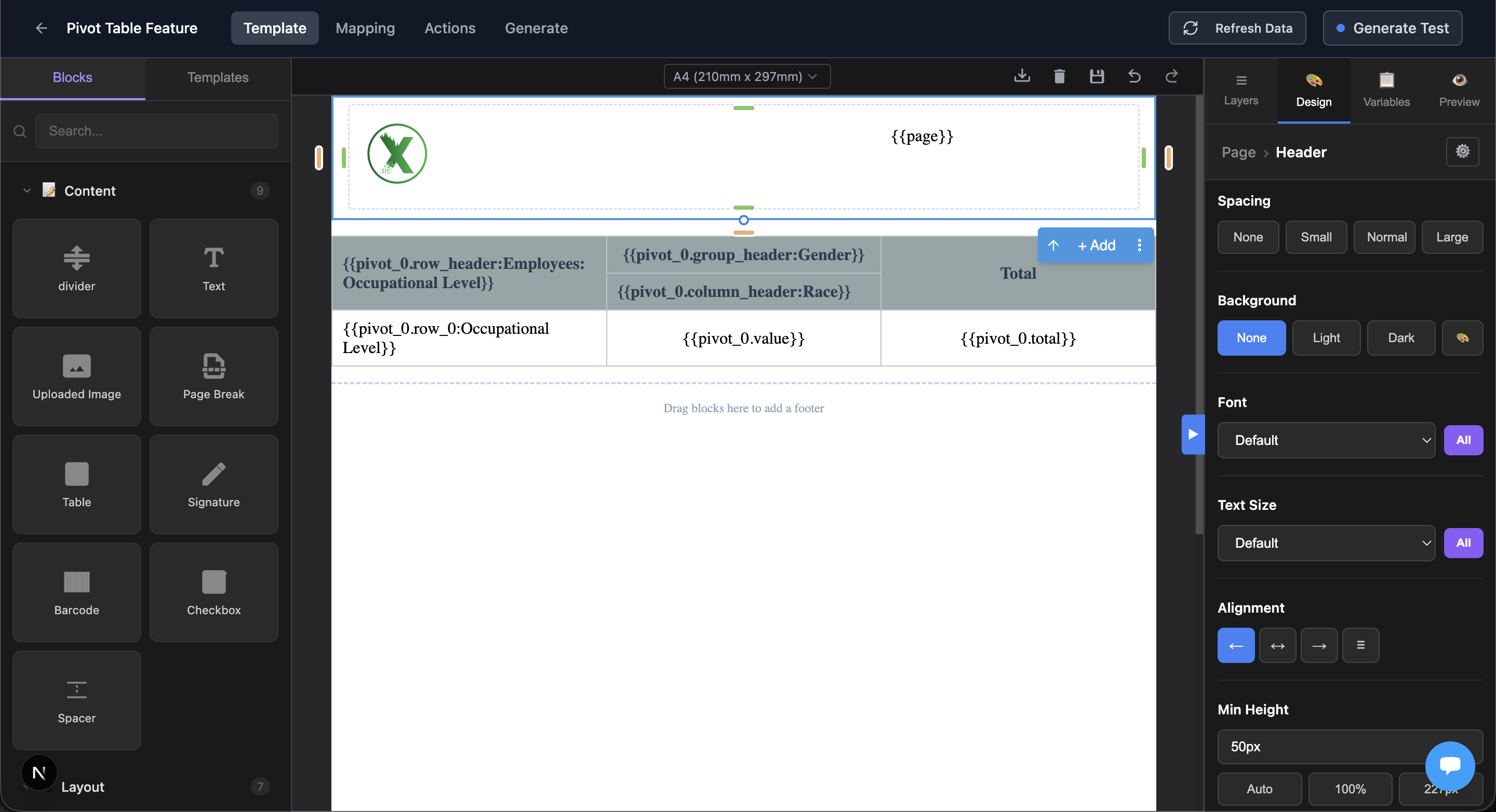Switch to the Actions tab
This screenshot has height=812, width=1496.
coord(450,28)
